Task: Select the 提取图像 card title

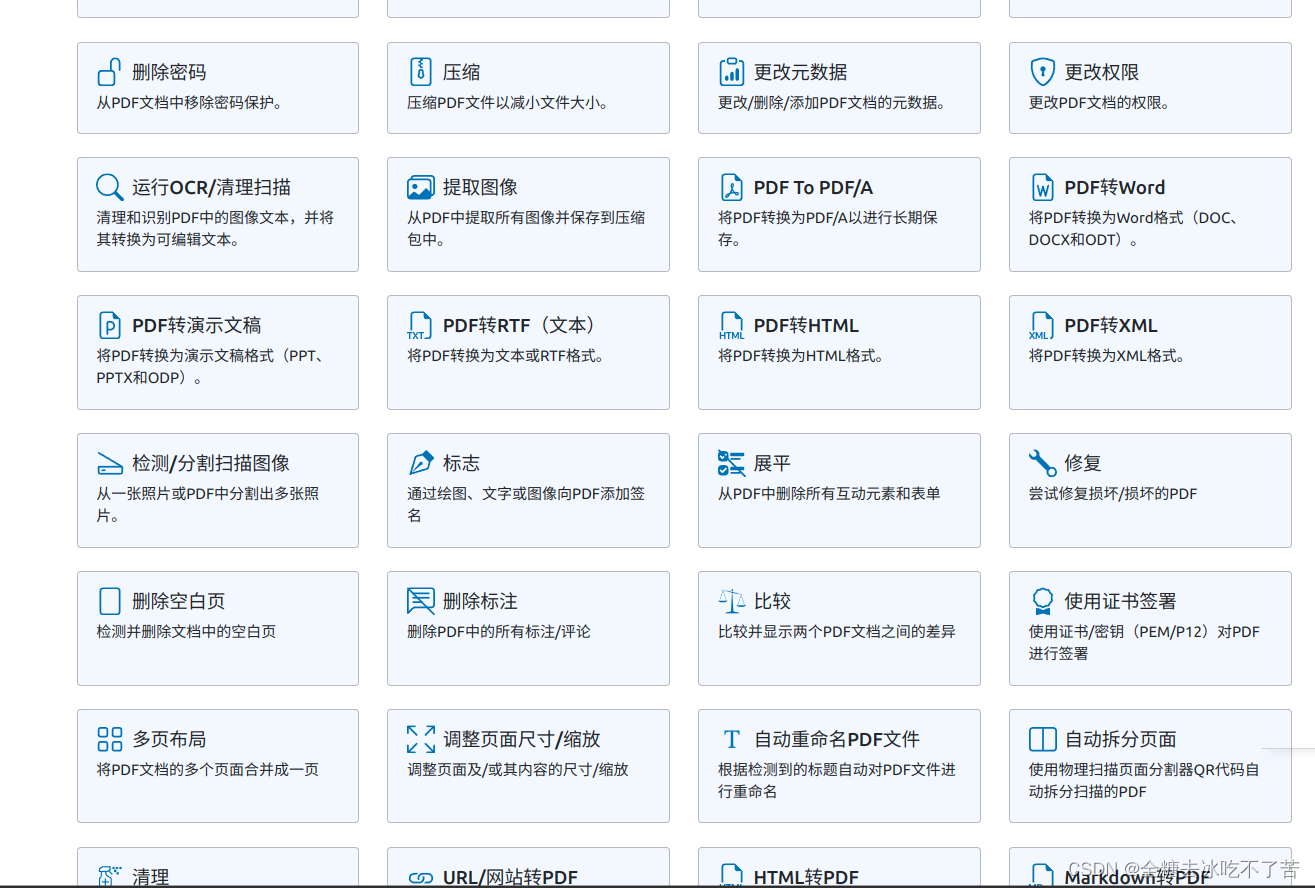Action: point(480,187)
